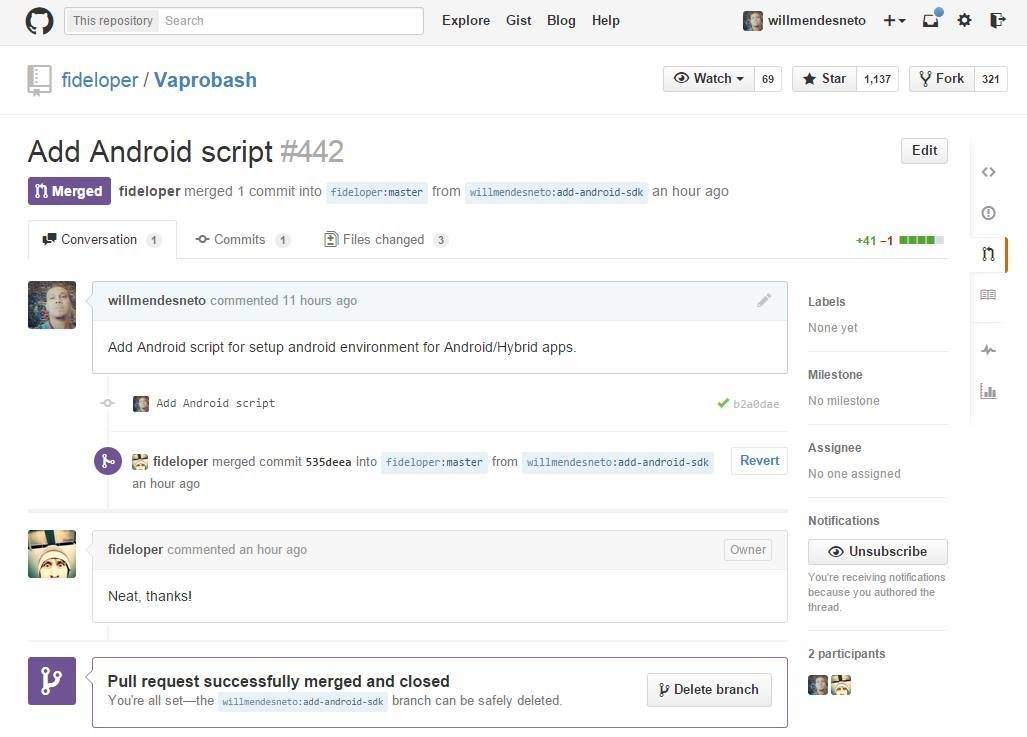The height and width of the screenshot is (737, 1027).
Task: Open merged commit 535deea
Action: 328,463
